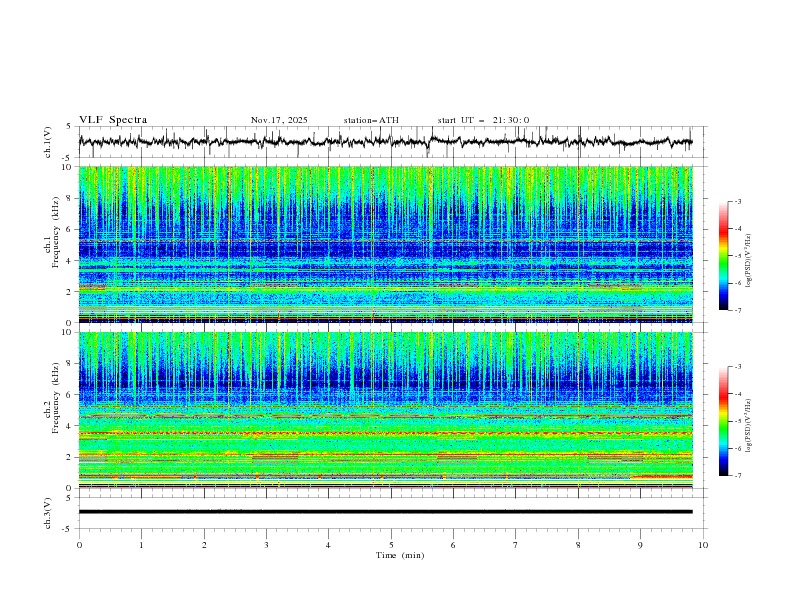792x612 pixels.
Task: Click time axis tick label '10'
Action: [x=703, y=545]
